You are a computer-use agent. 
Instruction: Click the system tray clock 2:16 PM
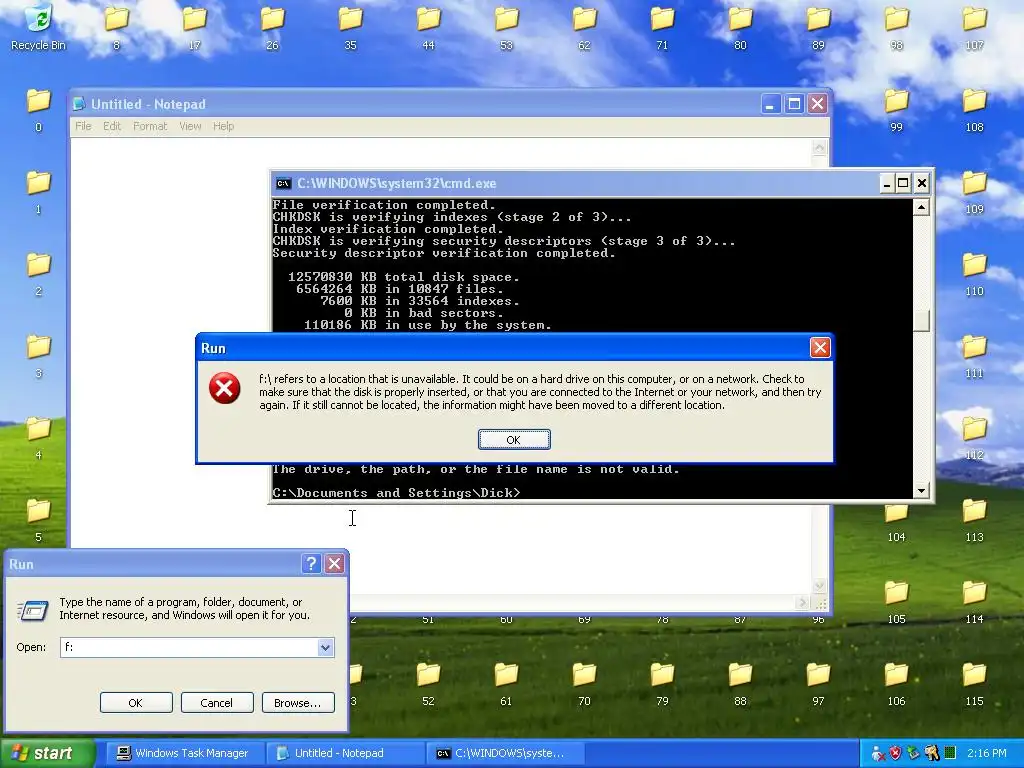tap(986, 753)
